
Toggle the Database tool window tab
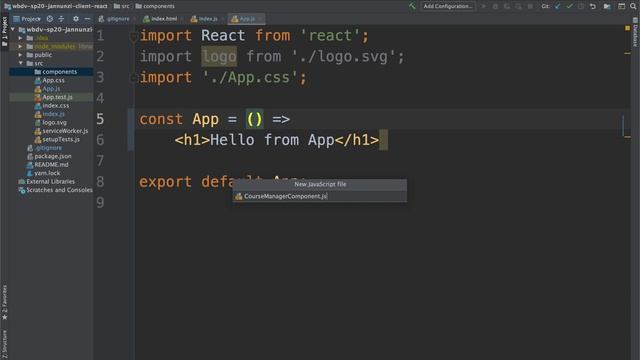pyautogui.click(x=635, y=33)
